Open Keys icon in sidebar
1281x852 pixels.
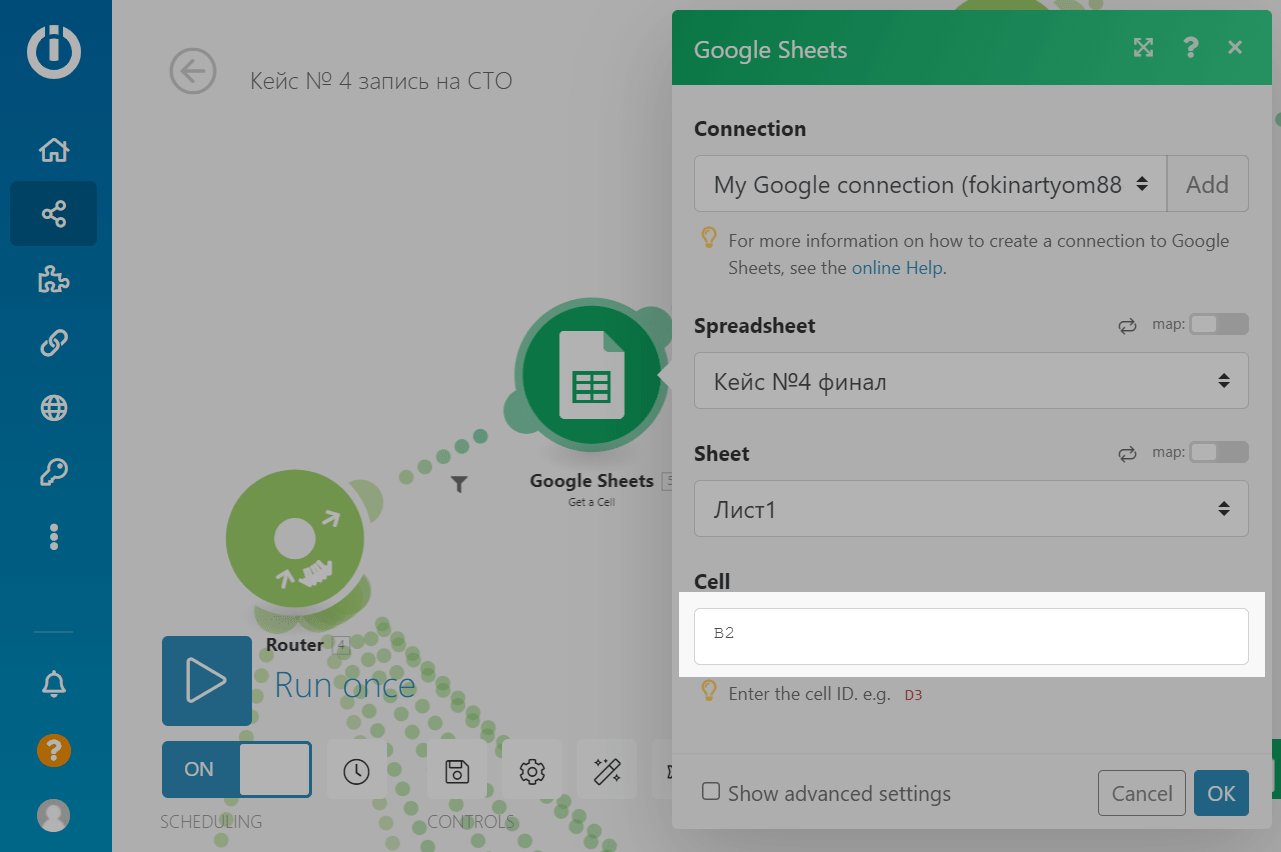(53, 472)
